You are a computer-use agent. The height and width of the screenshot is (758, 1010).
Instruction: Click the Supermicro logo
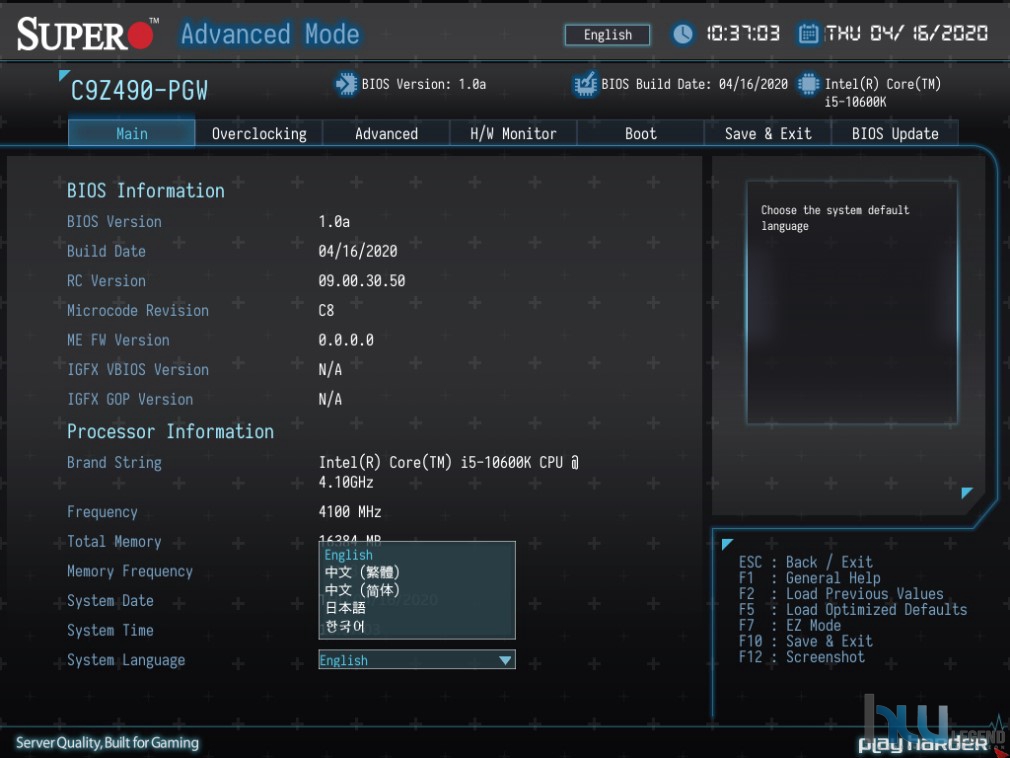click(87, 33)
